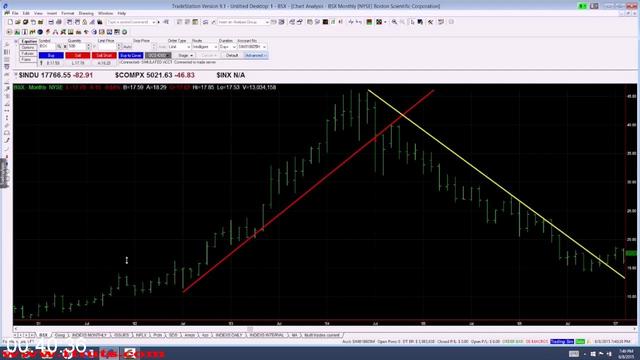Open the Window menu
640x360 pixels.
pos(105,13)
